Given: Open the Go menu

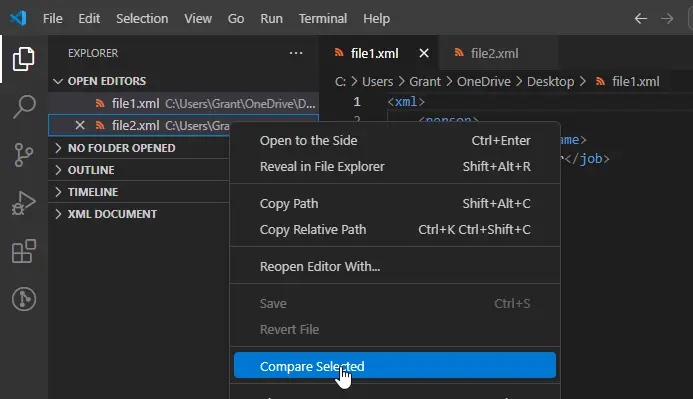Looking at the screenshot, I should (x=236, y=19).
